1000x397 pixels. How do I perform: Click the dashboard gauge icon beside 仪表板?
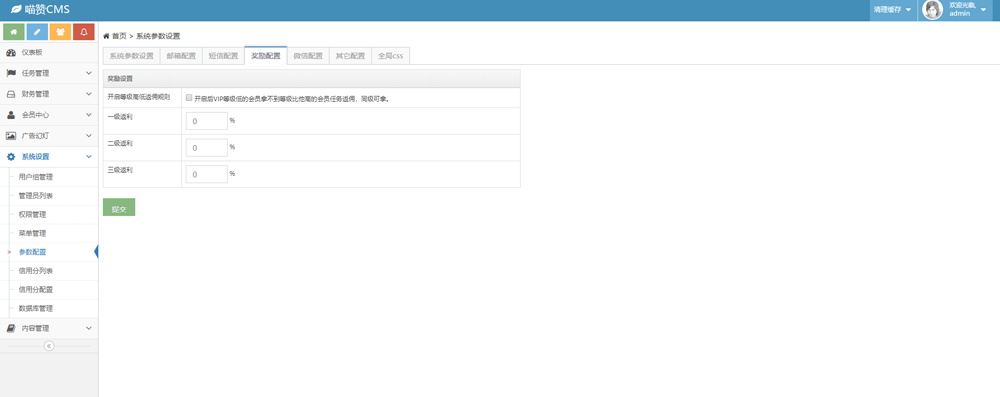pyautogui.click(x=11, y=52)
